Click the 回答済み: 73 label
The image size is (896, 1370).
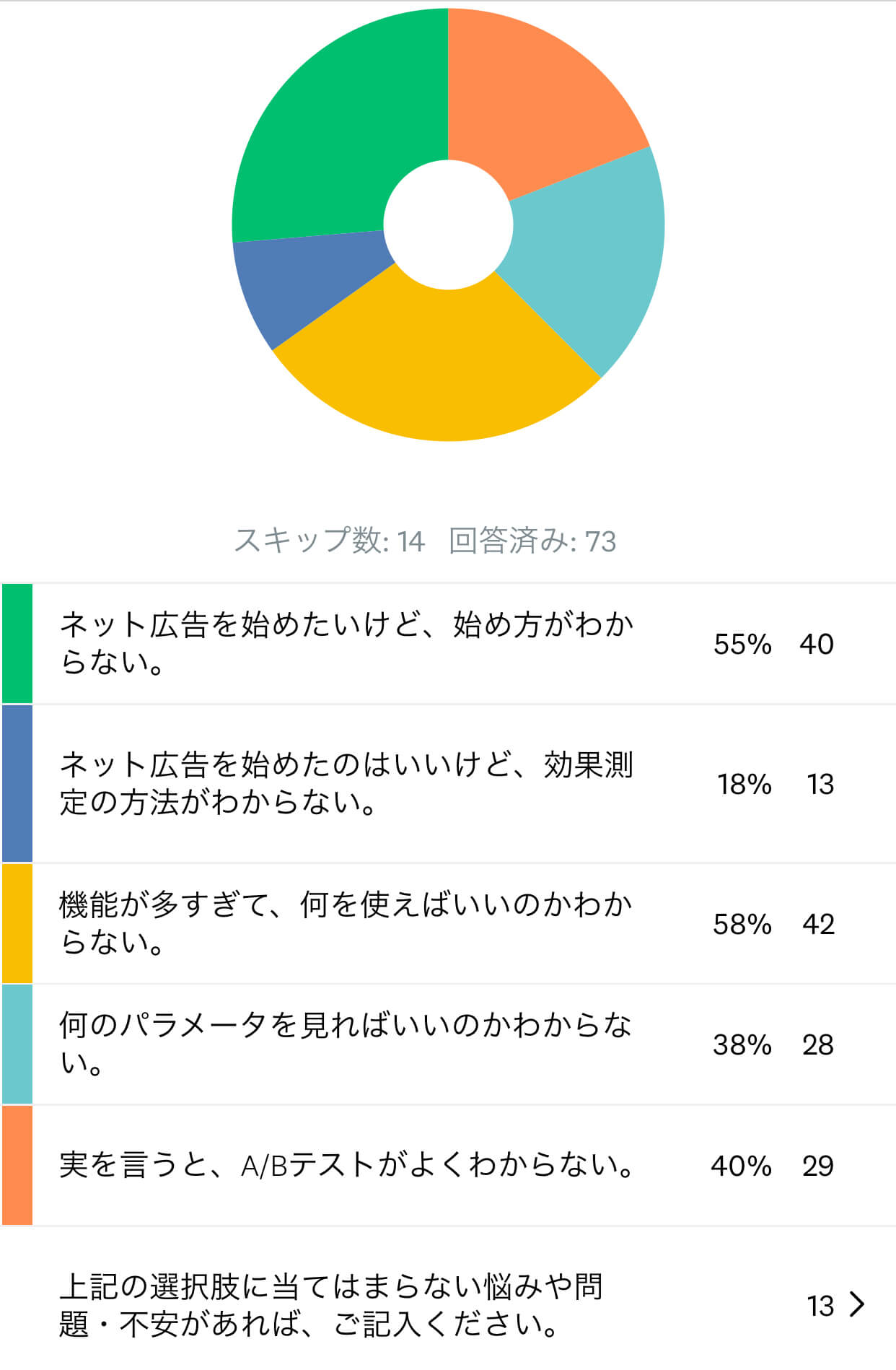pyautogui.click(x=532, y=541)
